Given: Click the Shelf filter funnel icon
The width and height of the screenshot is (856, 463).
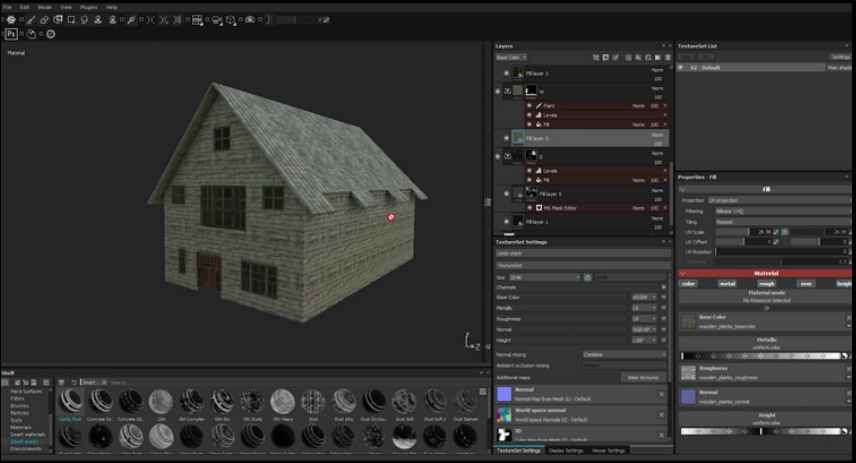Looking at the screenshot, I should (62, 382).
